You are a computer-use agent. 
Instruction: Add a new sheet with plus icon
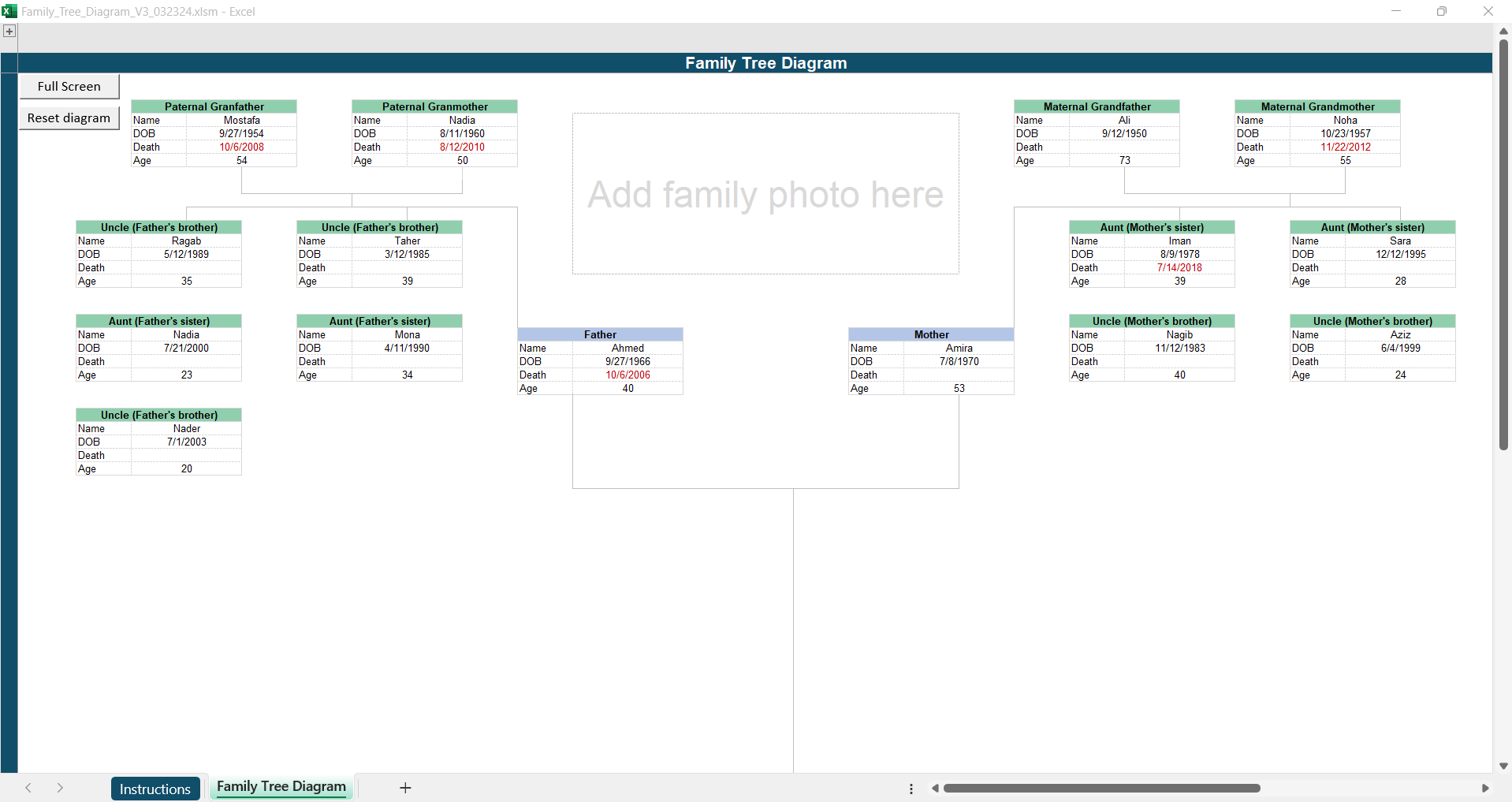point(405,788)
